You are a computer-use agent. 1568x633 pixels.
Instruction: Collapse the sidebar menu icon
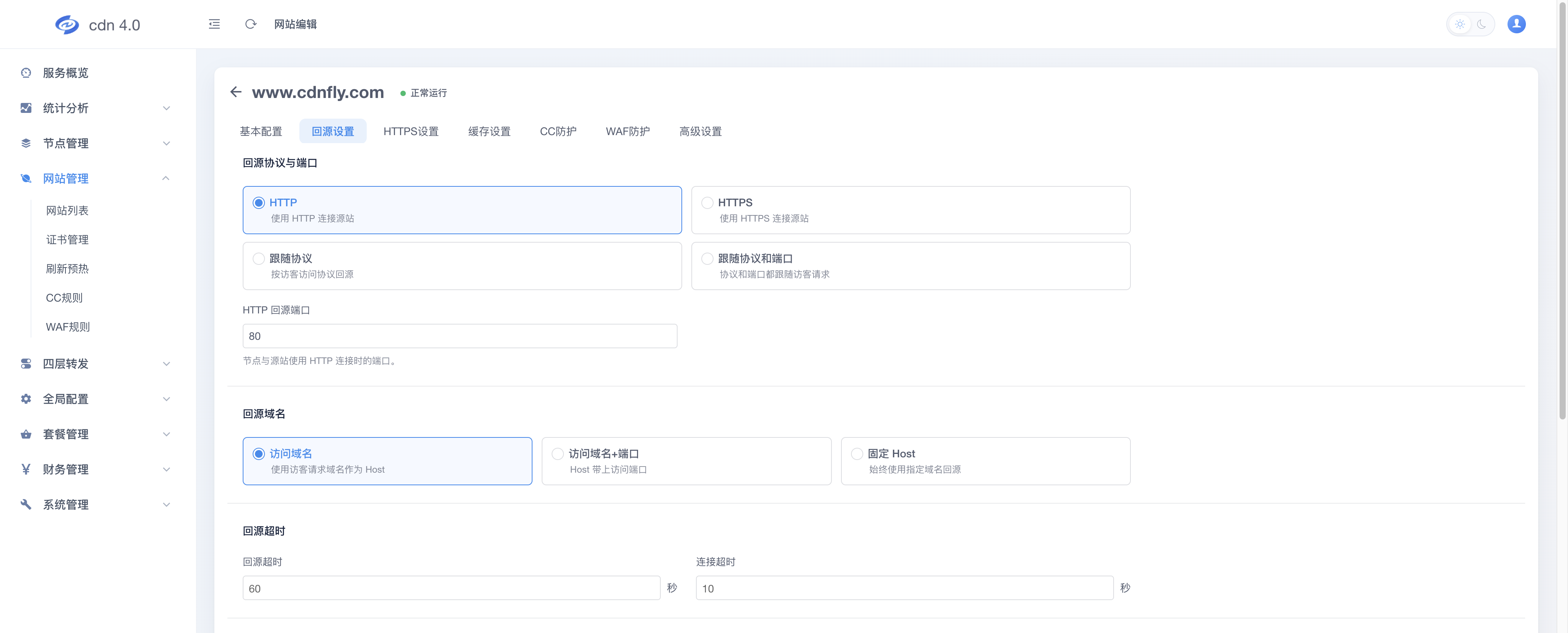tap(214, 24)
